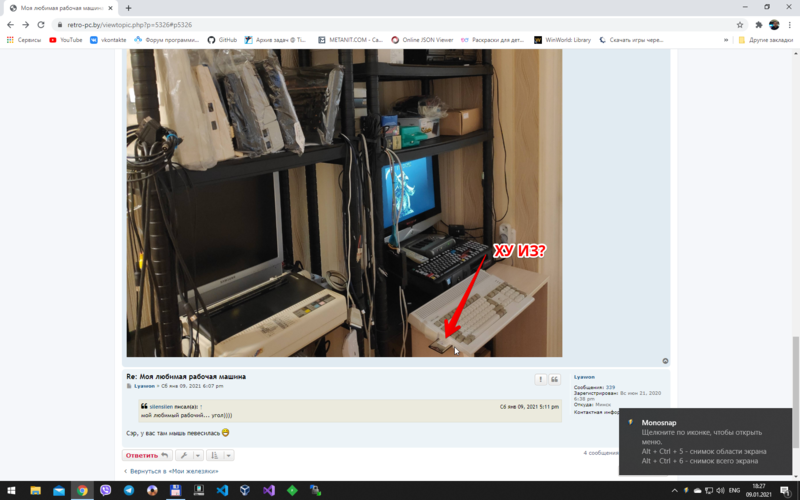Click the attached photo of the computer shelf
Viewport: 800px width, 500px height.
pyautogui.click(x=343, y=200)
